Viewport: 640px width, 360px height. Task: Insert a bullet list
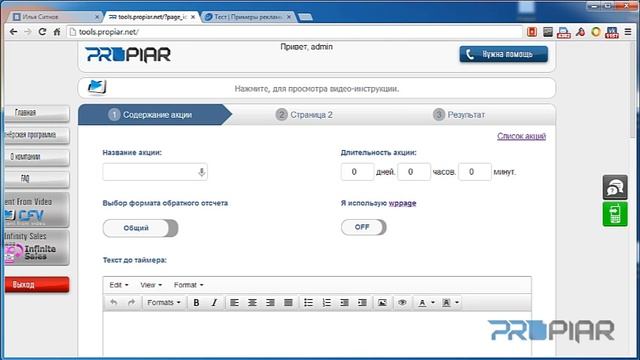(x=309, y=302)
